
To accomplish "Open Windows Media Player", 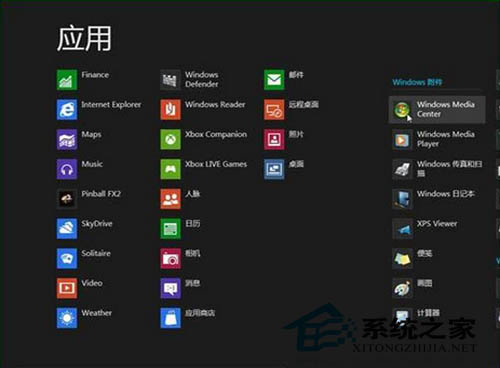I will pos(434,139).
